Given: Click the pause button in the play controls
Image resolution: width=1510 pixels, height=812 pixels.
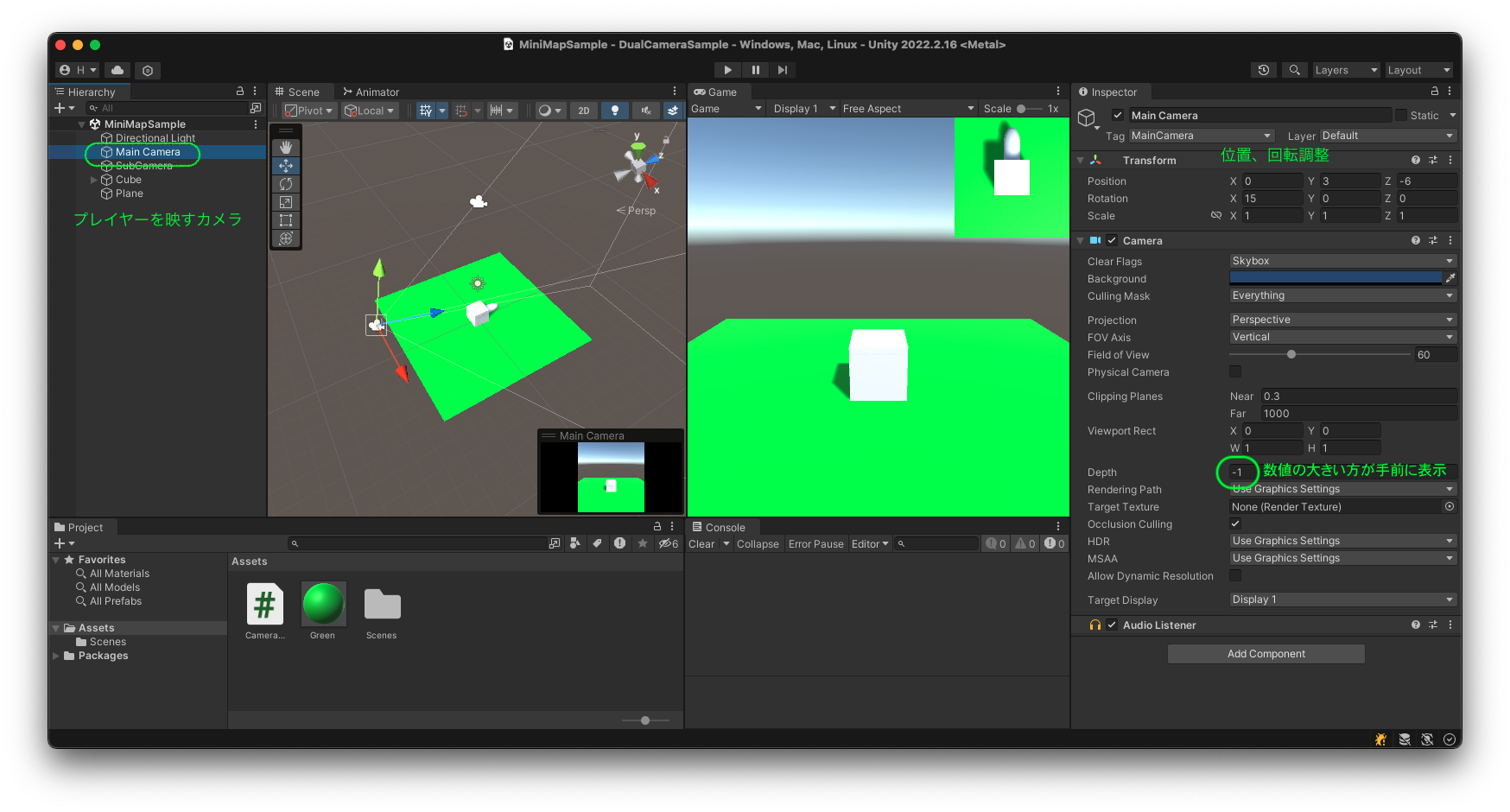Looking at the screenshot, I should pyautogui.click(x=755, y=70).
